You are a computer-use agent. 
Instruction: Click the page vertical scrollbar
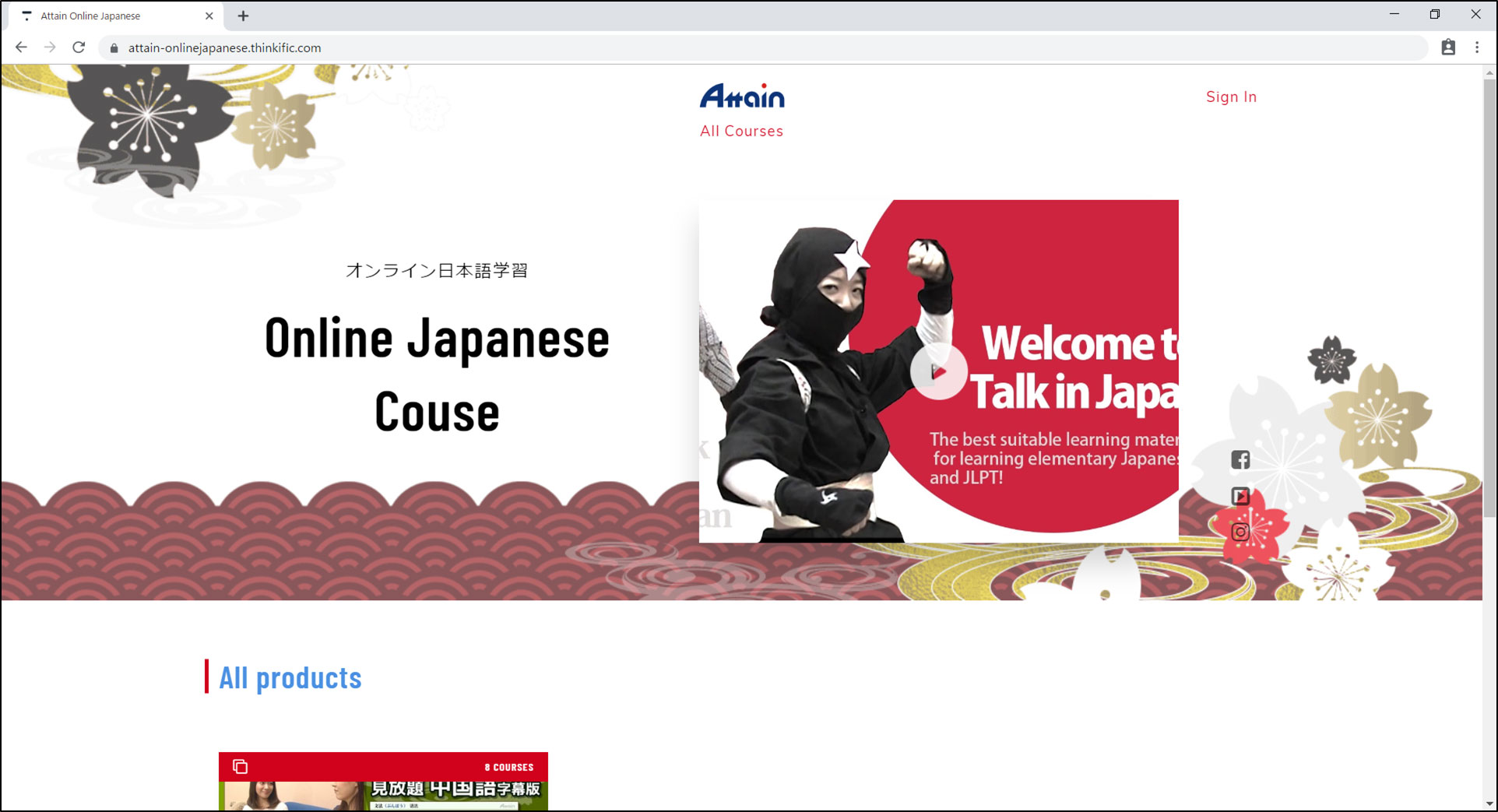pyautogui.click(x=1489, y=296)
